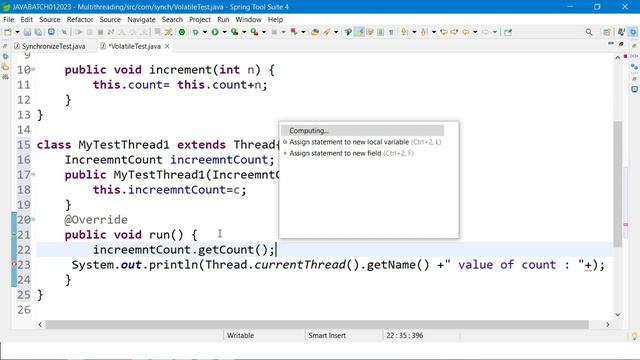Click the Pin Editor icon
640x360 pixels.
tap(508, 32)
